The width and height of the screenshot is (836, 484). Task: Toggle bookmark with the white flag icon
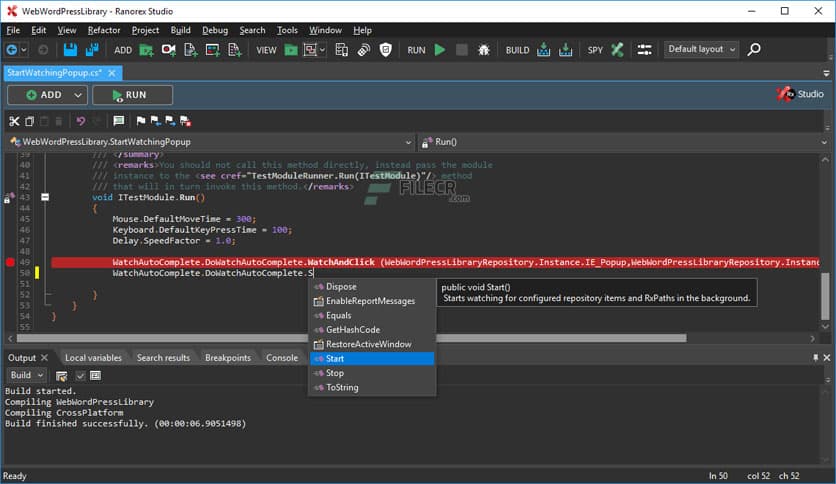click(141, 121)
